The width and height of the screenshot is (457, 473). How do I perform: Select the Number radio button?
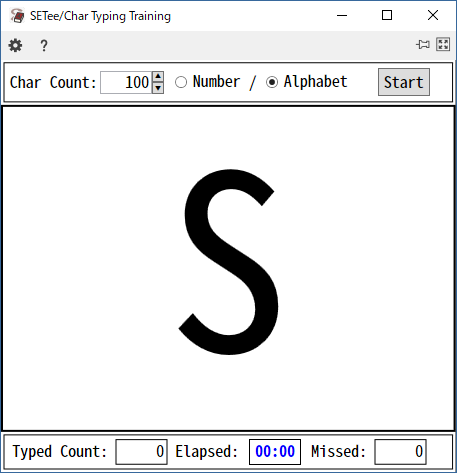(181, 82)
